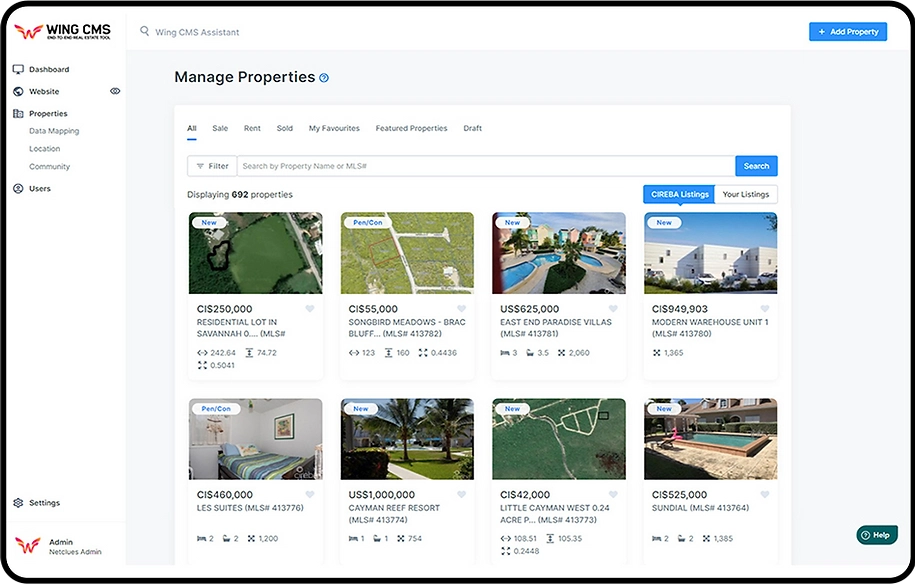Favorite the Sundial property listing
Screen dimensions: 915x584
point(765,494)
